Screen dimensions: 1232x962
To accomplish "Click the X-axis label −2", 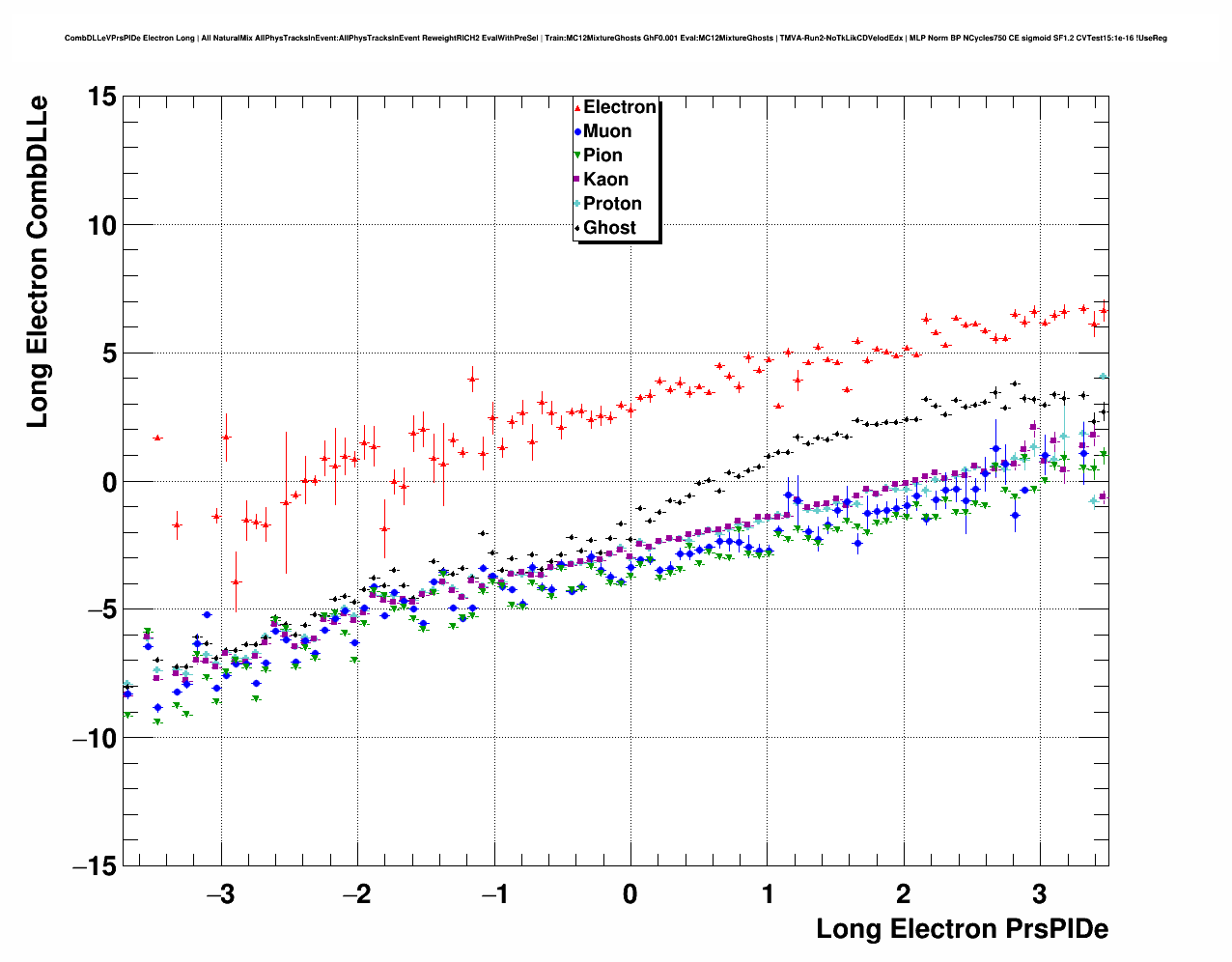I will click(x=357, y=894).
